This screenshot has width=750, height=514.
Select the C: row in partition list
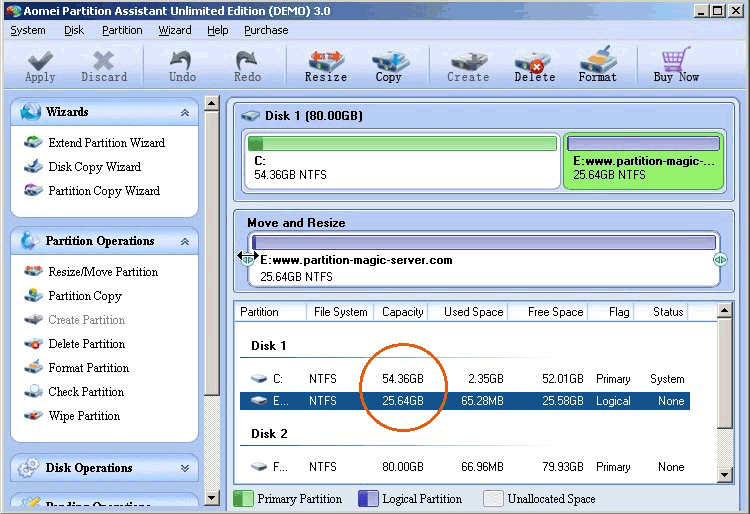tap(464, 379)
